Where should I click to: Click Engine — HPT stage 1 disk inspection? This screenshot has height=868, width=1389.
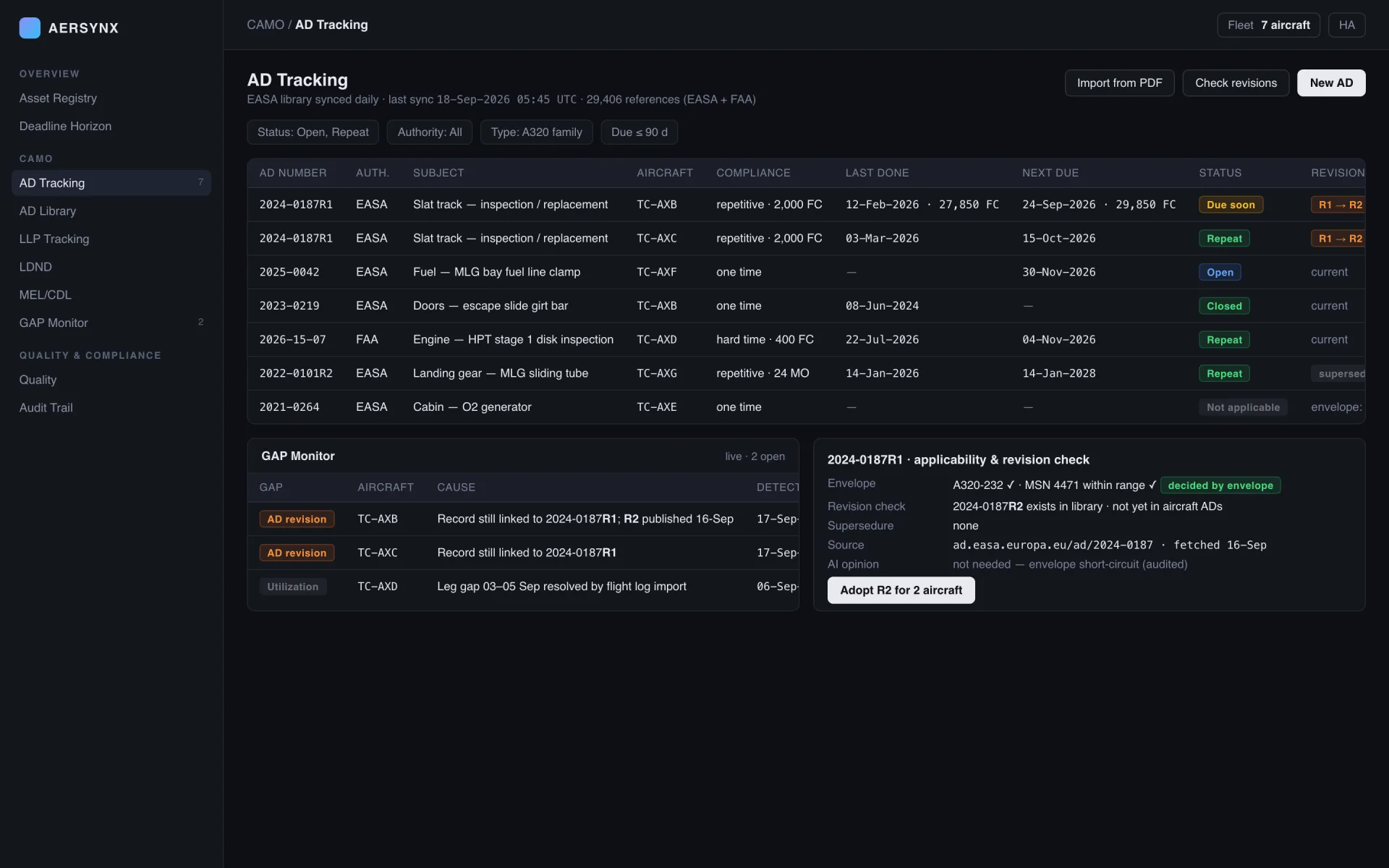click(x=513, y=340)
